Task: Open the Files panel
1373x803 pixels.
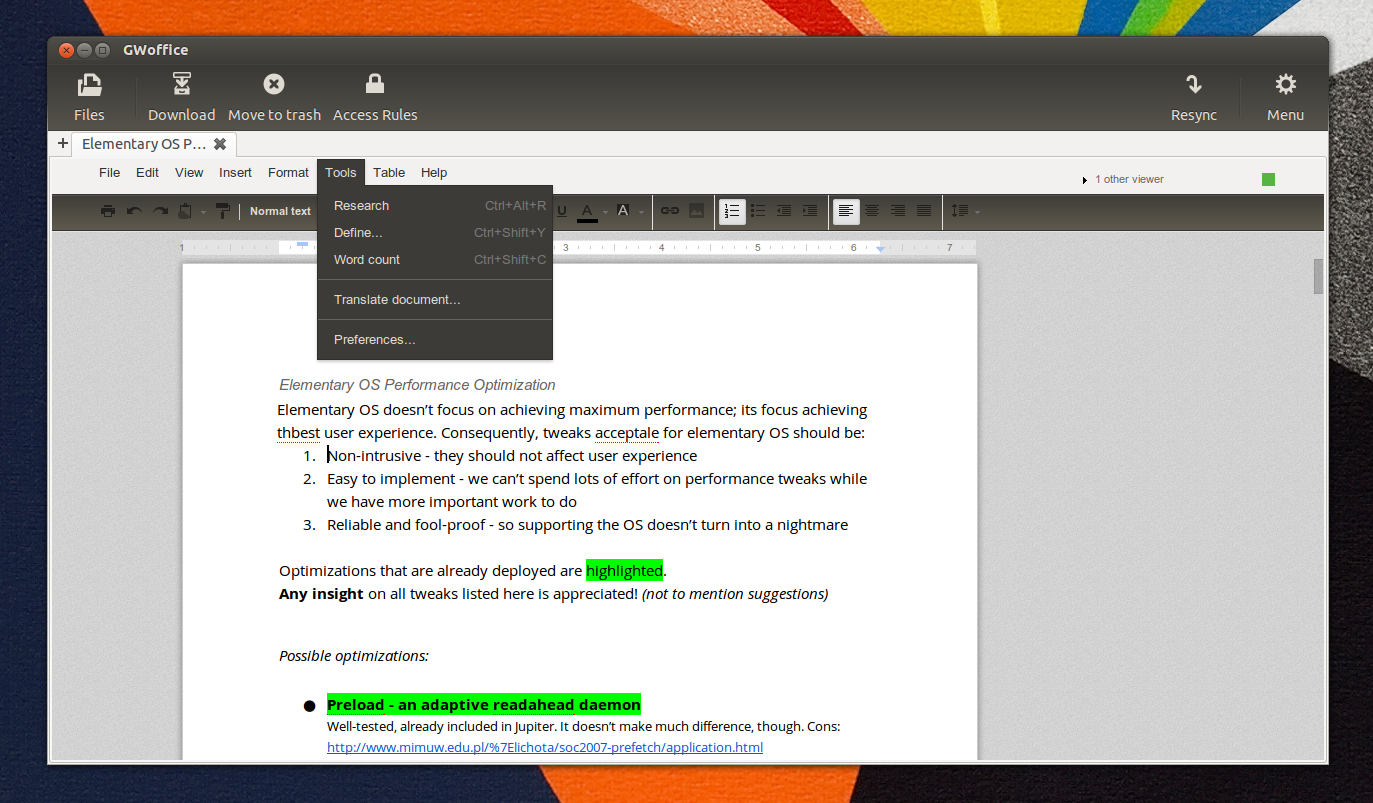Action: click(x=89, y=98)
